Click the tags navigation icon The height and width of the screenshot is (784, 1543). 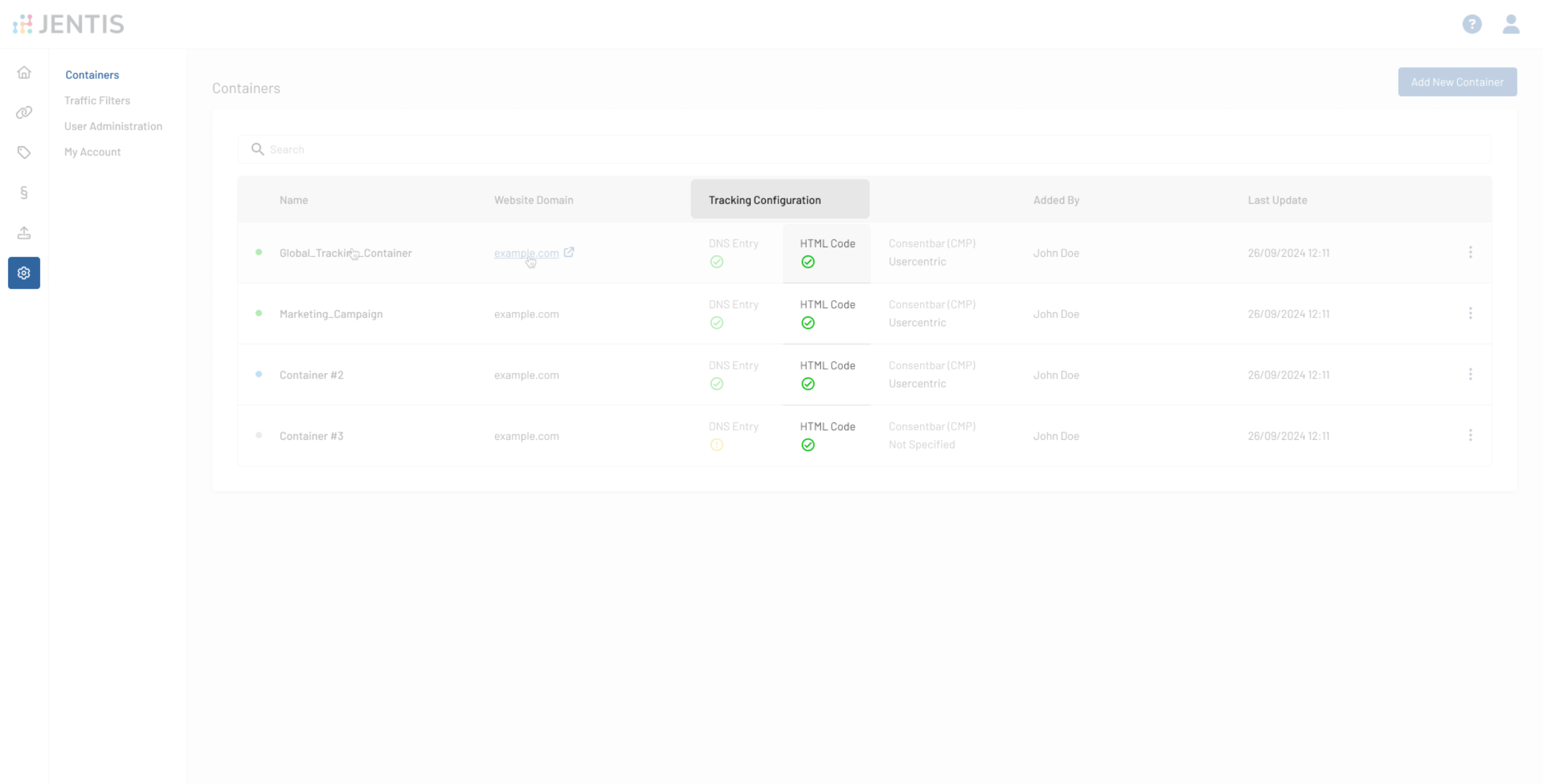(x=24, y=151)
